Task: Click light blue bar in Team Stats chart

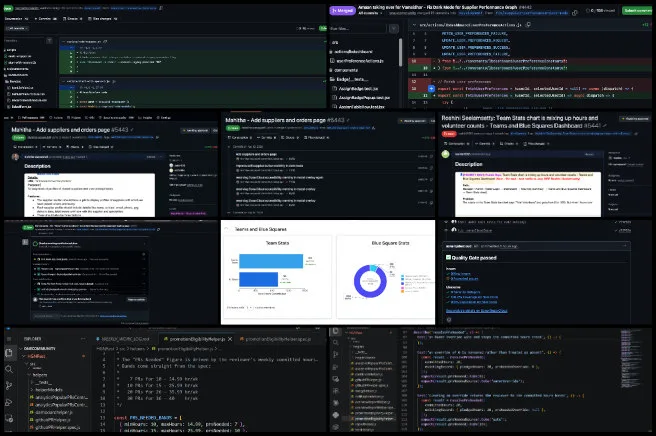Action: [x=271, y=261]
